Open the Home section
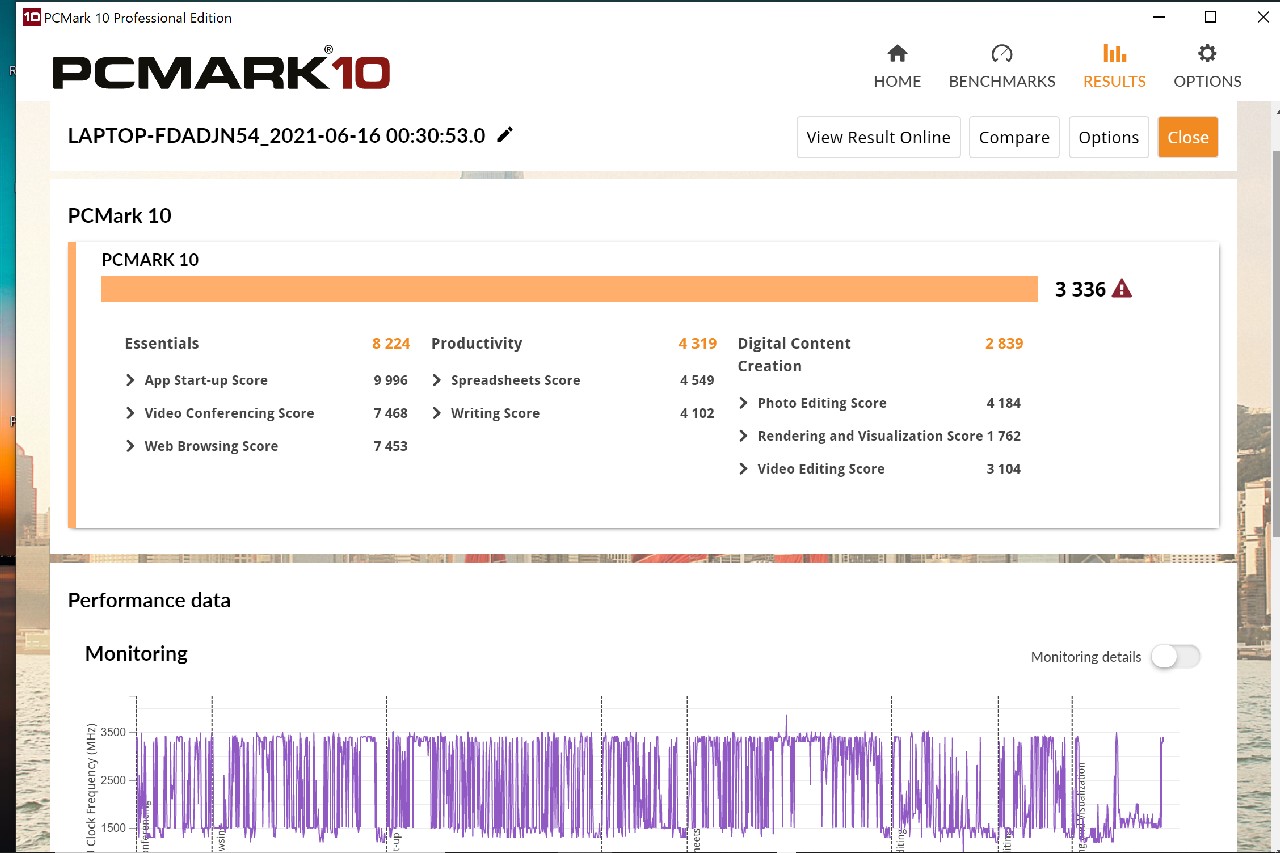1280x853 pixels. (897, 67)
